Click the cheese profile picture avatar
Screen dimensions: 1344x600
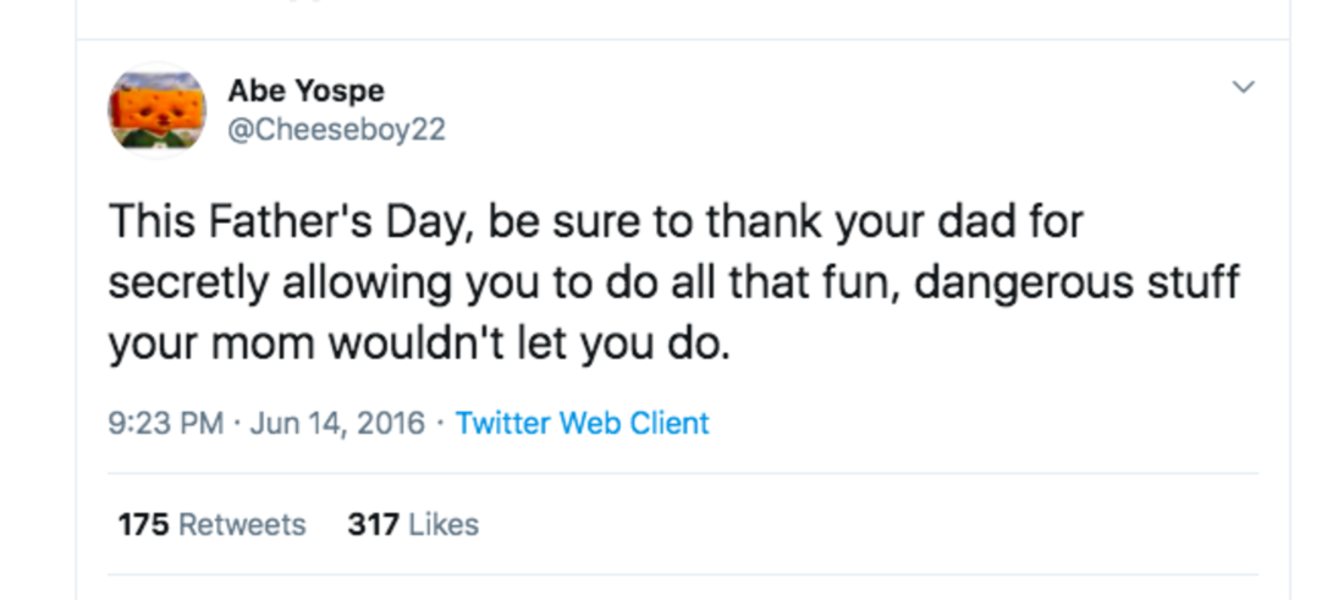pyautogui.click(x=156, y=110)
